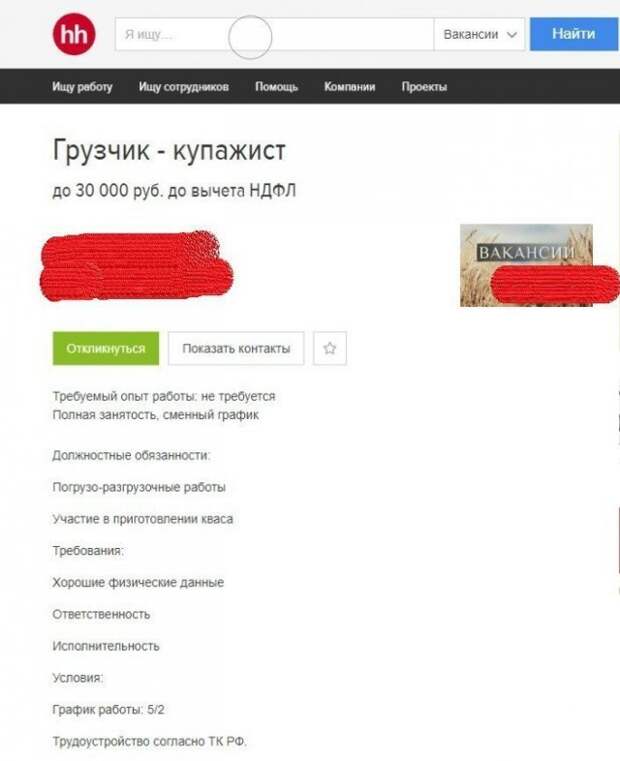Select the 'Грузчик - купажист' vacancy title
The width and height of the screenshot is (620, 761).
click(x=168, y=150)
